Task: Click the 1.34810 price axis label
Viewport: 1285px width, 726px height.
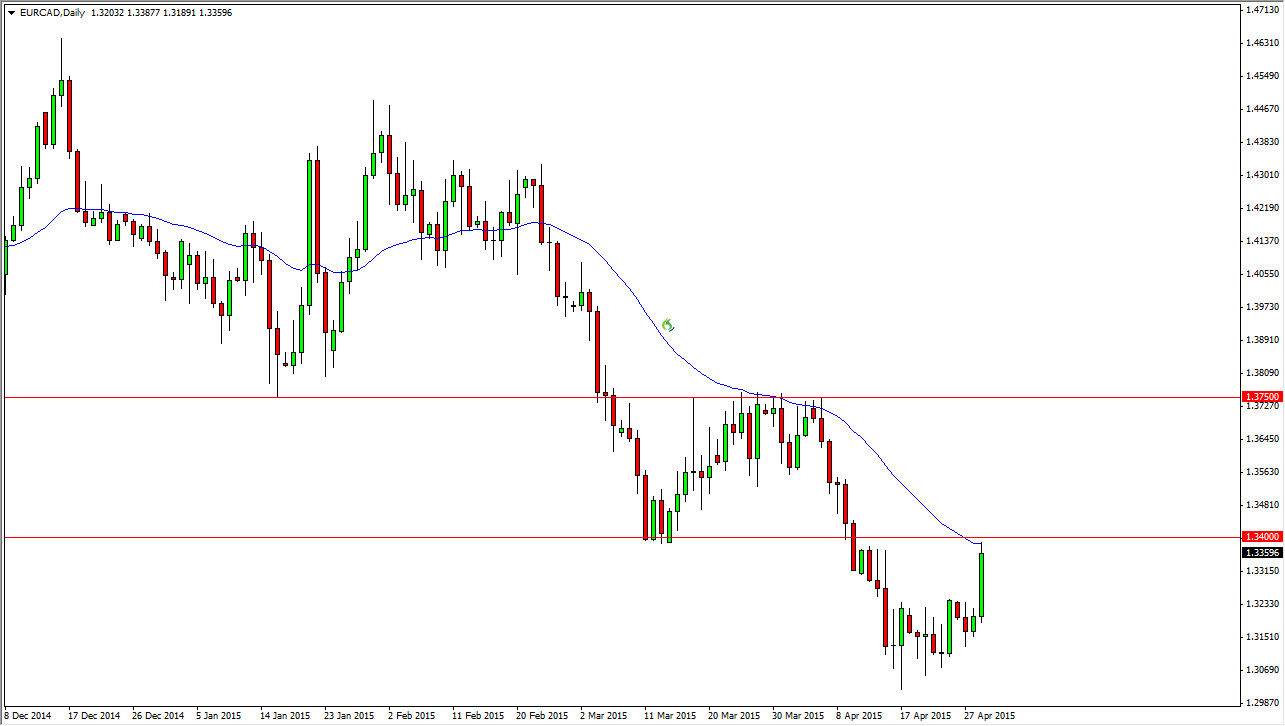Action: point(1264,505)
